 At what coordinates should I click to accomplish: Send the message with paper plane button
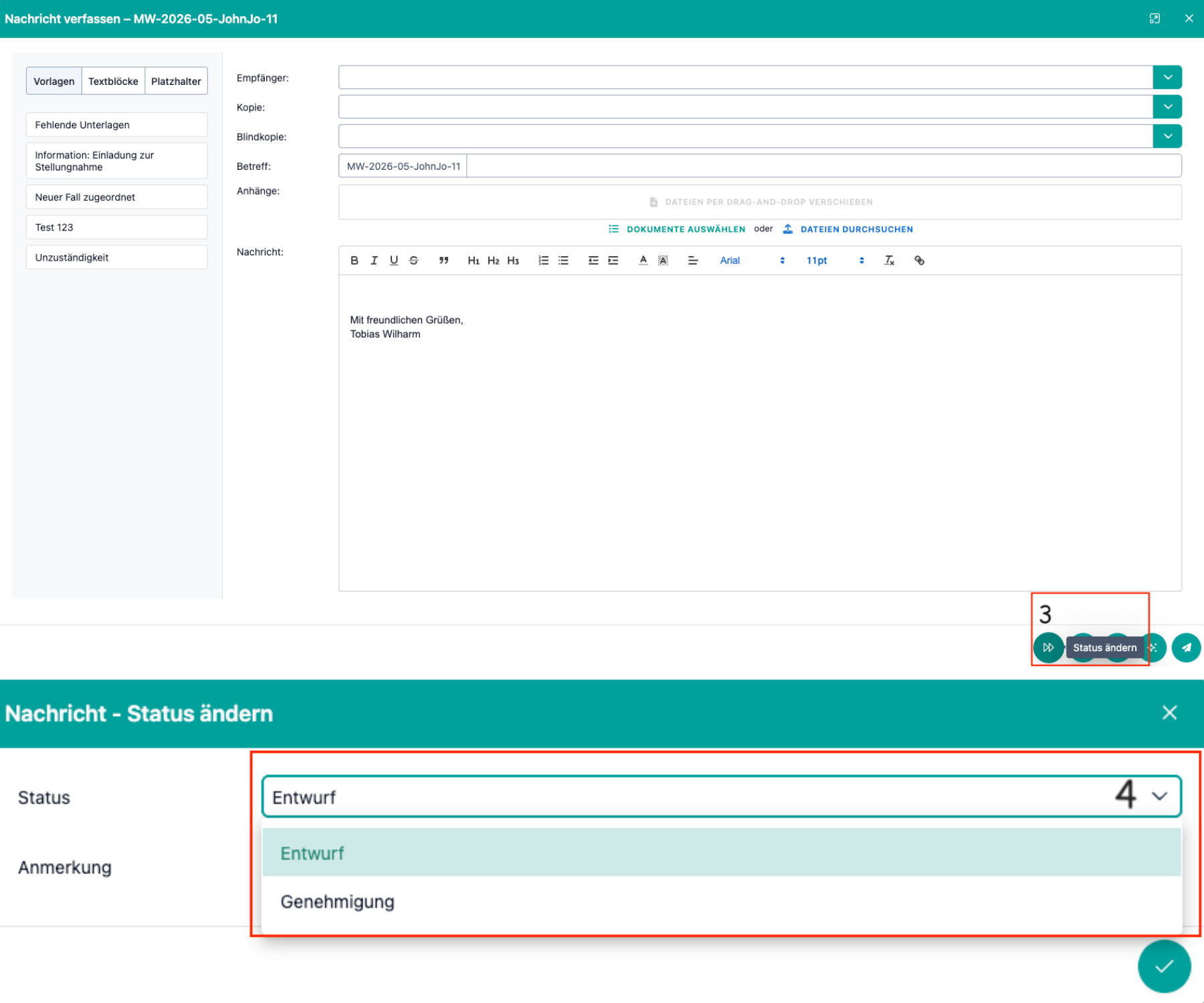coord(1187,647)
